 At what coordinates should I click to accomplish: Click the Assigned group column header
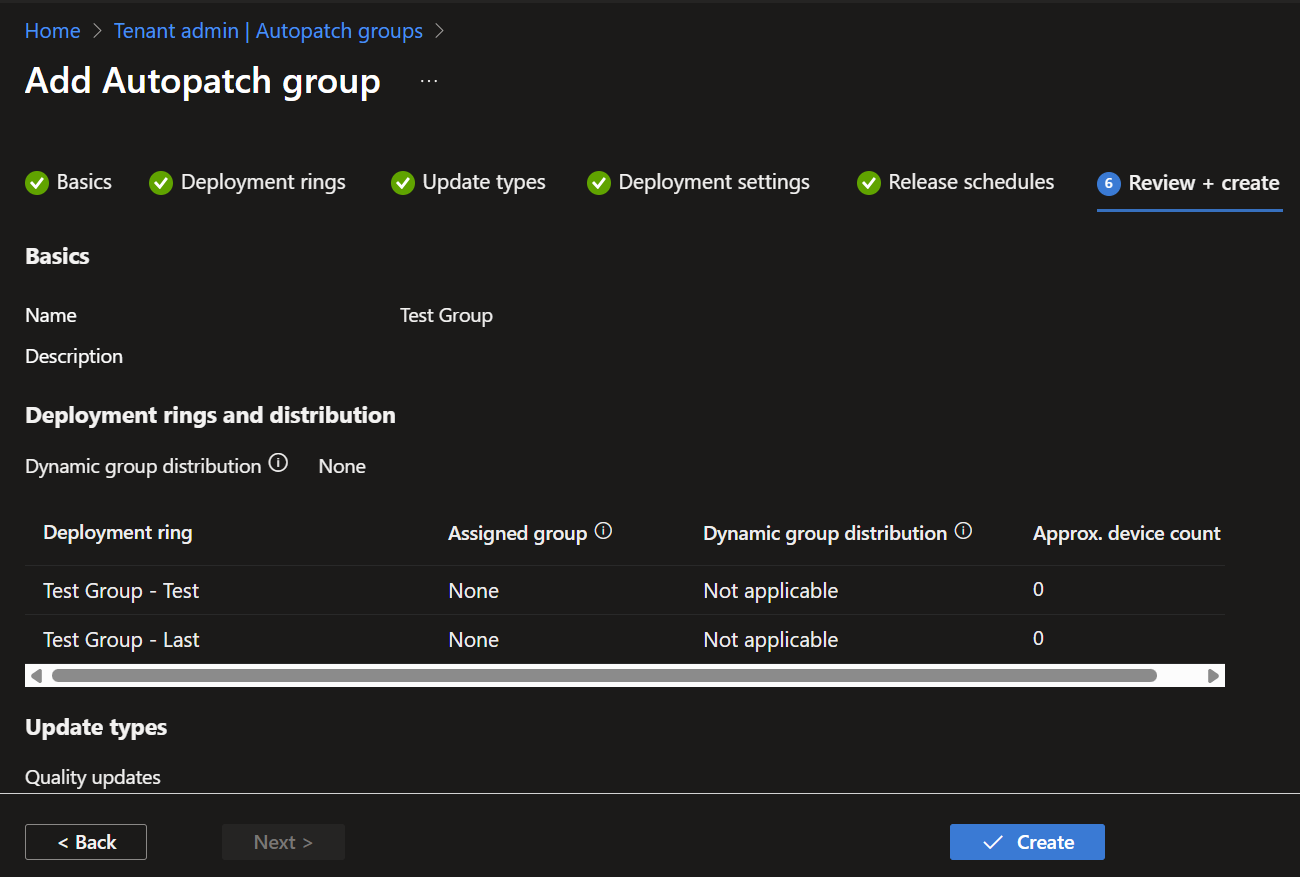517,533
